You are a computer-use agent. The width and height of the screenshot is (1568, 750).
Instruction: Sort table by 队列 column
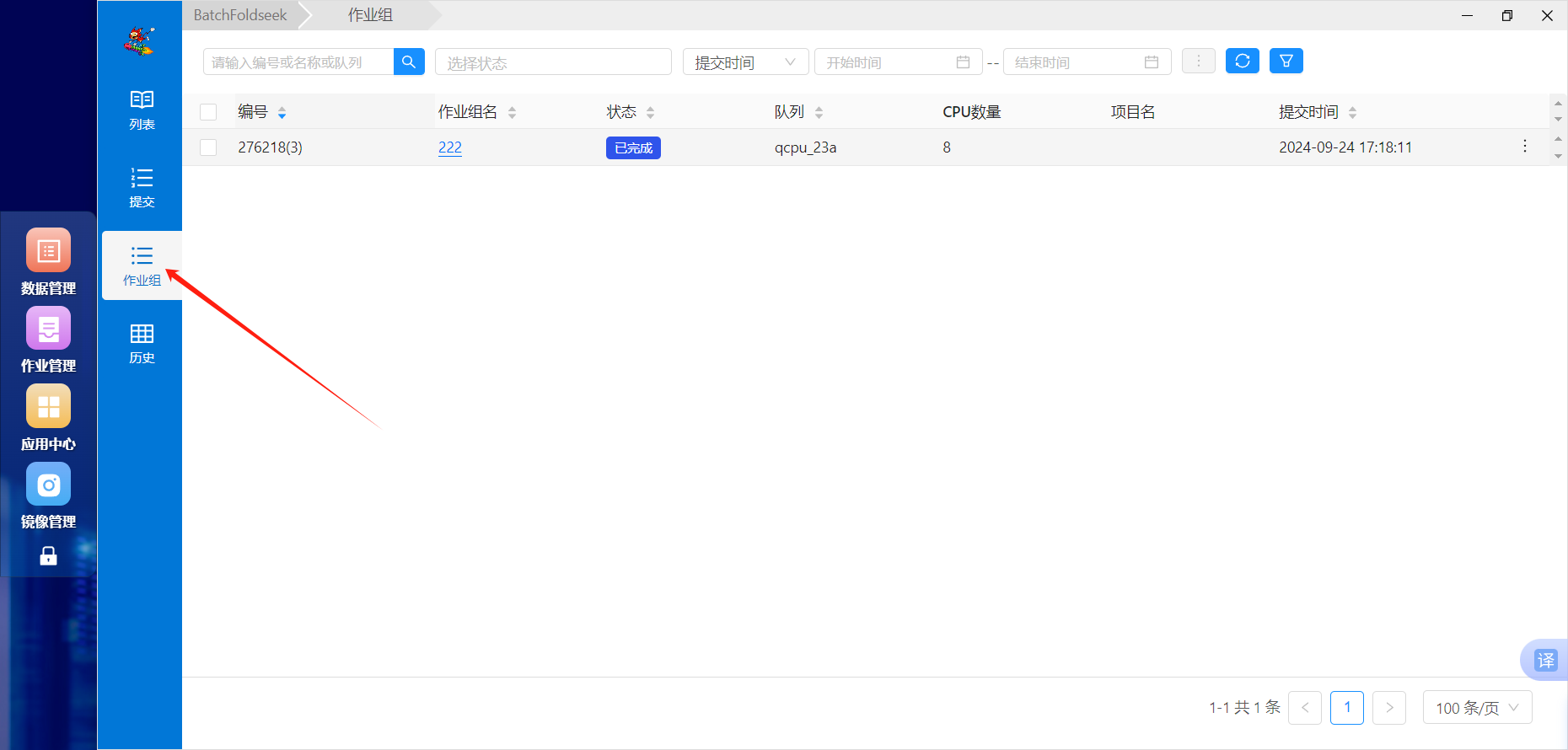[819, 112]
